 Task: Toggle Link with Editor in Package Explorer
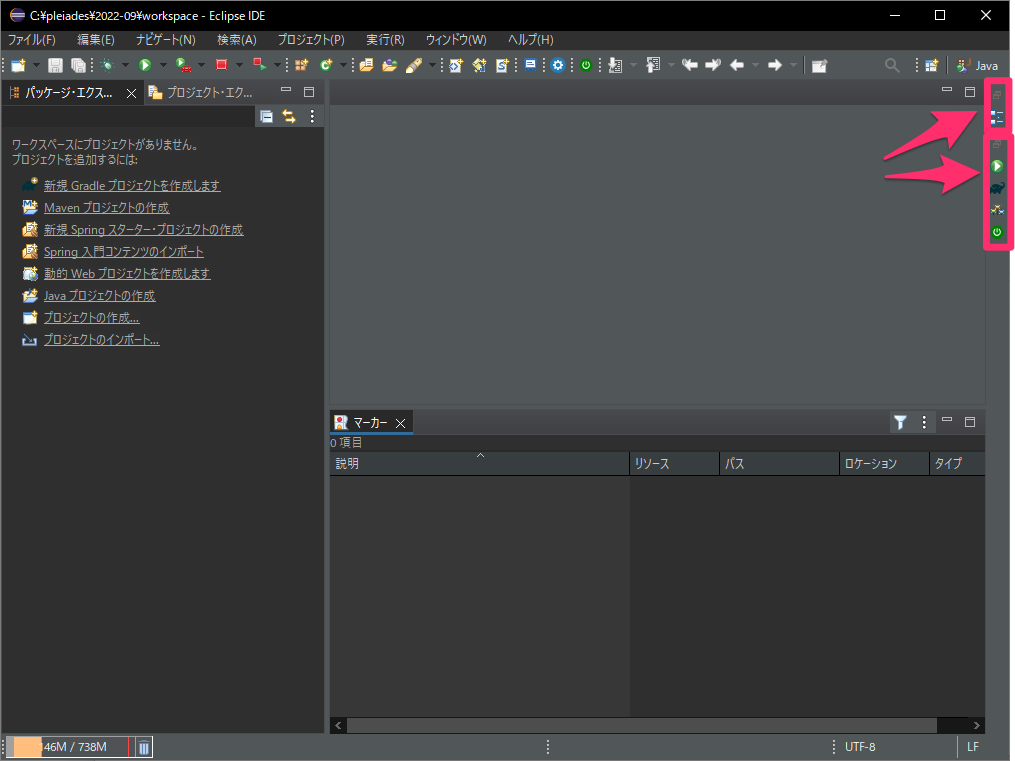pyautogui.click(x=289, y=116)
